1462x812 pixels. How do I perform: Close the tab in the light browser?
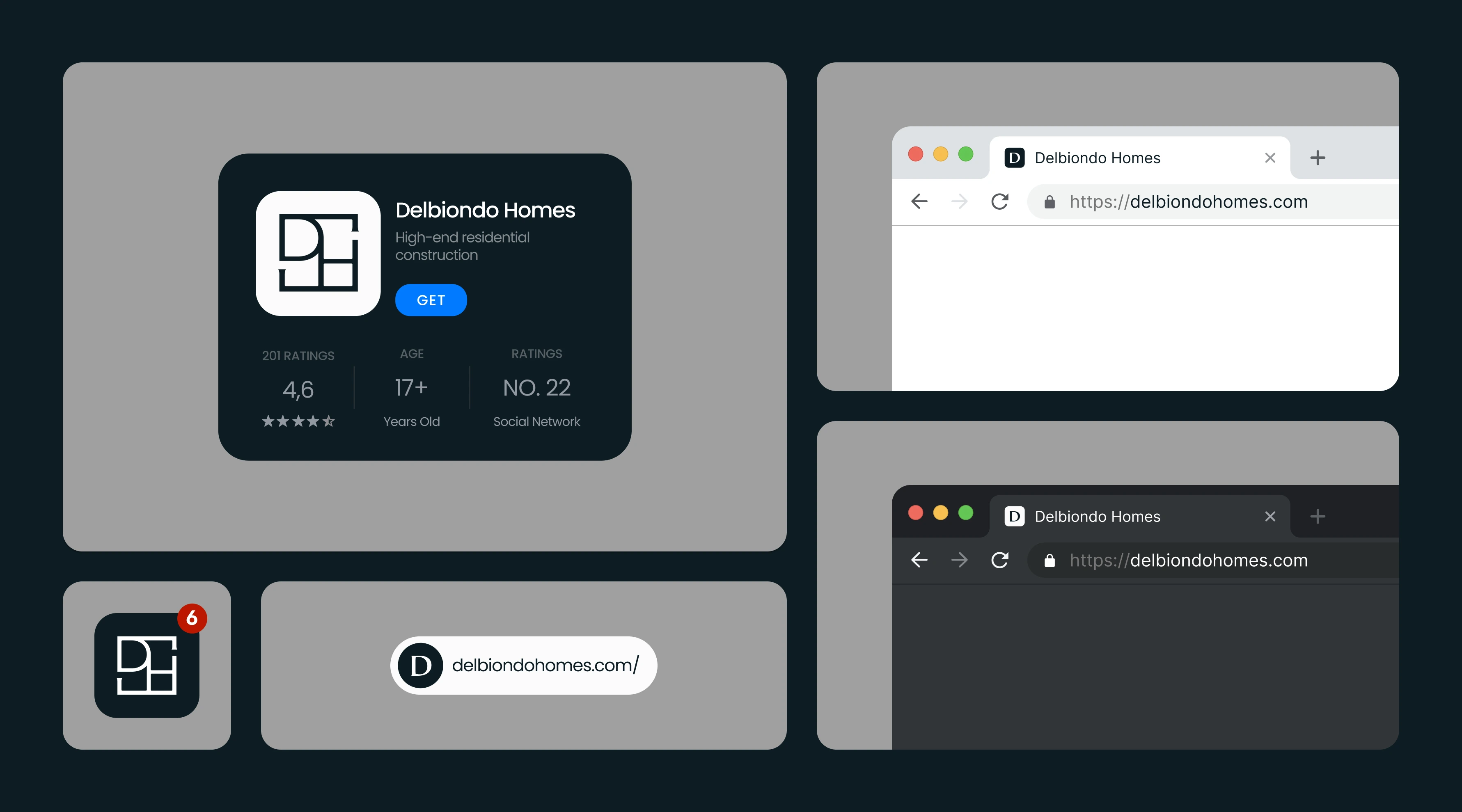[1270, 158]
